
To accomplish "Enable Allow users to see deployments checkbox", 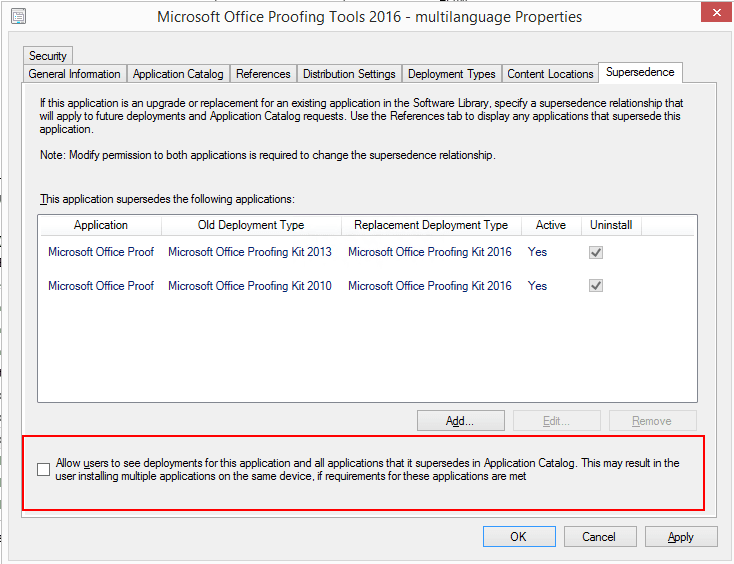I will 43,470.
